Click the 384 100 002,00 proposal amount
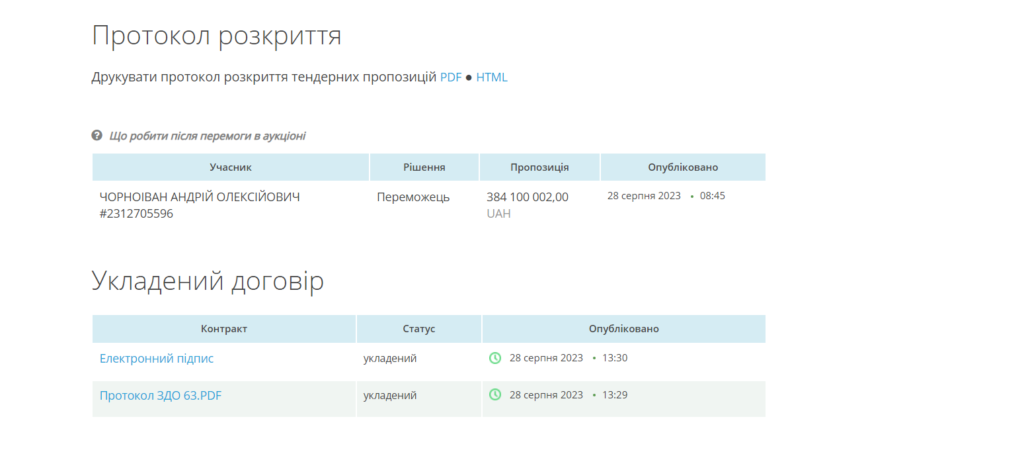The image size is (1024, 452). tap(527, 197)
